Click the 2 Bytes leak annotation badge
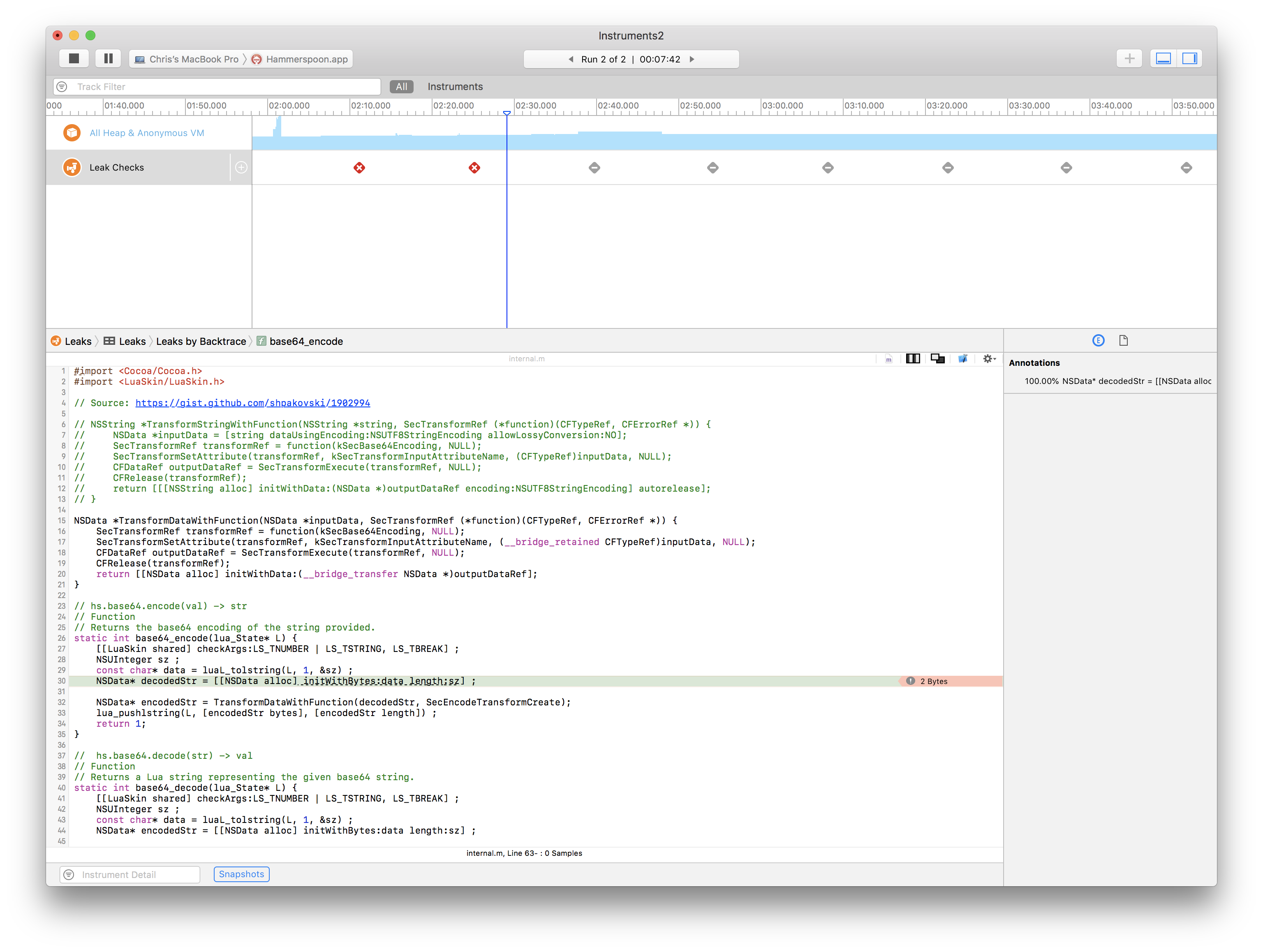1263x952 pixels. [x=951, y=681]
